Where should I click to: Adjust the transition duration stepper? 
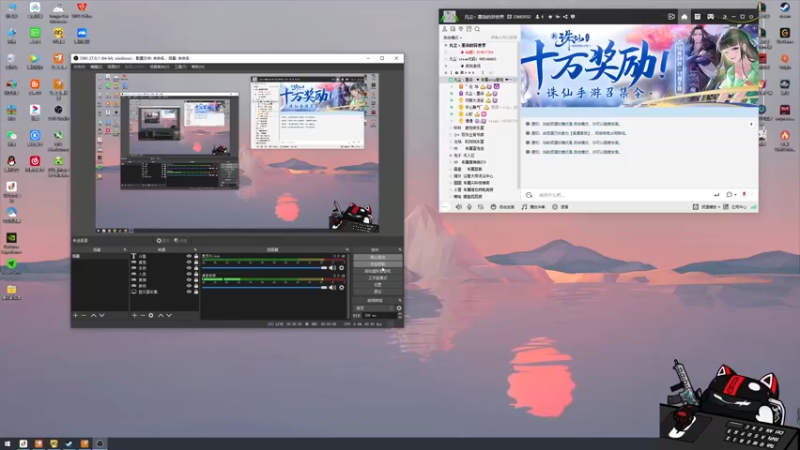click(399, 316)
